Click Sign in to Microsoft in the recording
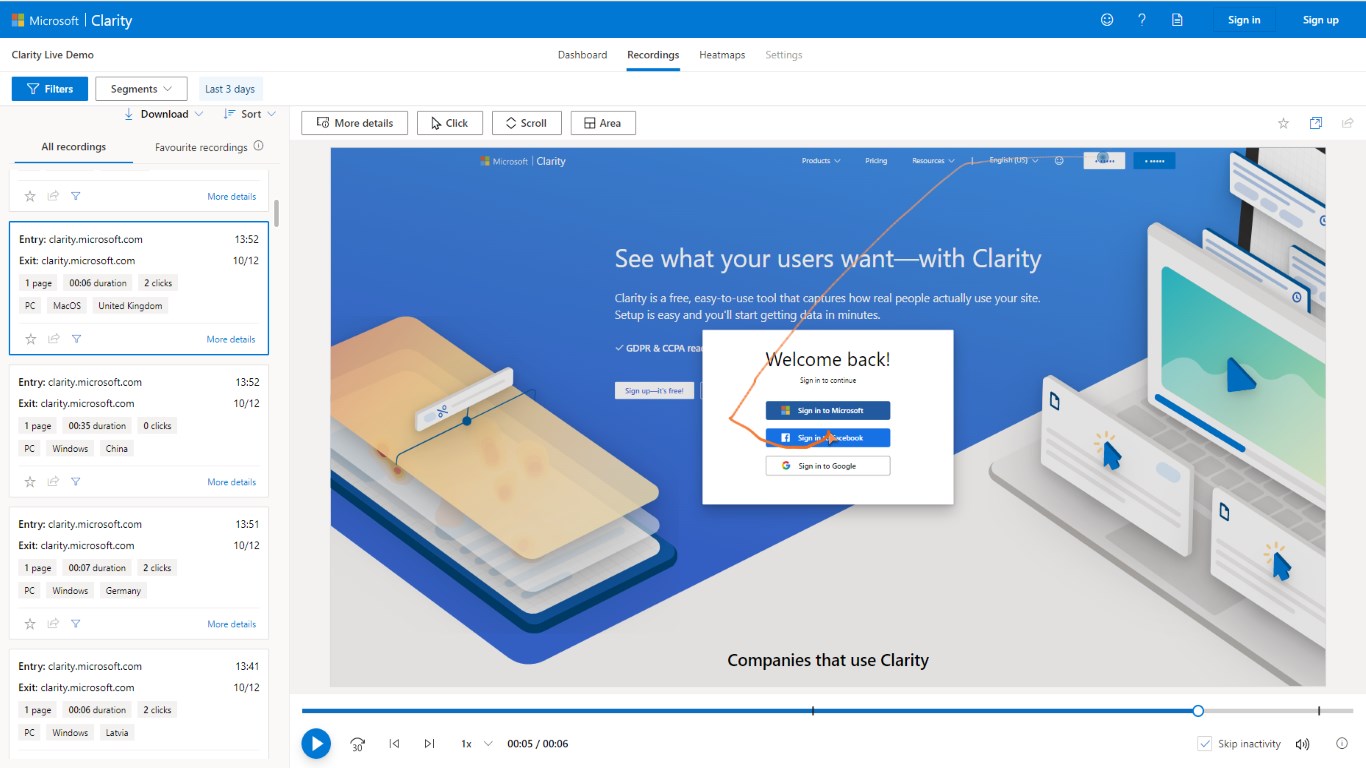 [x=828, y=411]
